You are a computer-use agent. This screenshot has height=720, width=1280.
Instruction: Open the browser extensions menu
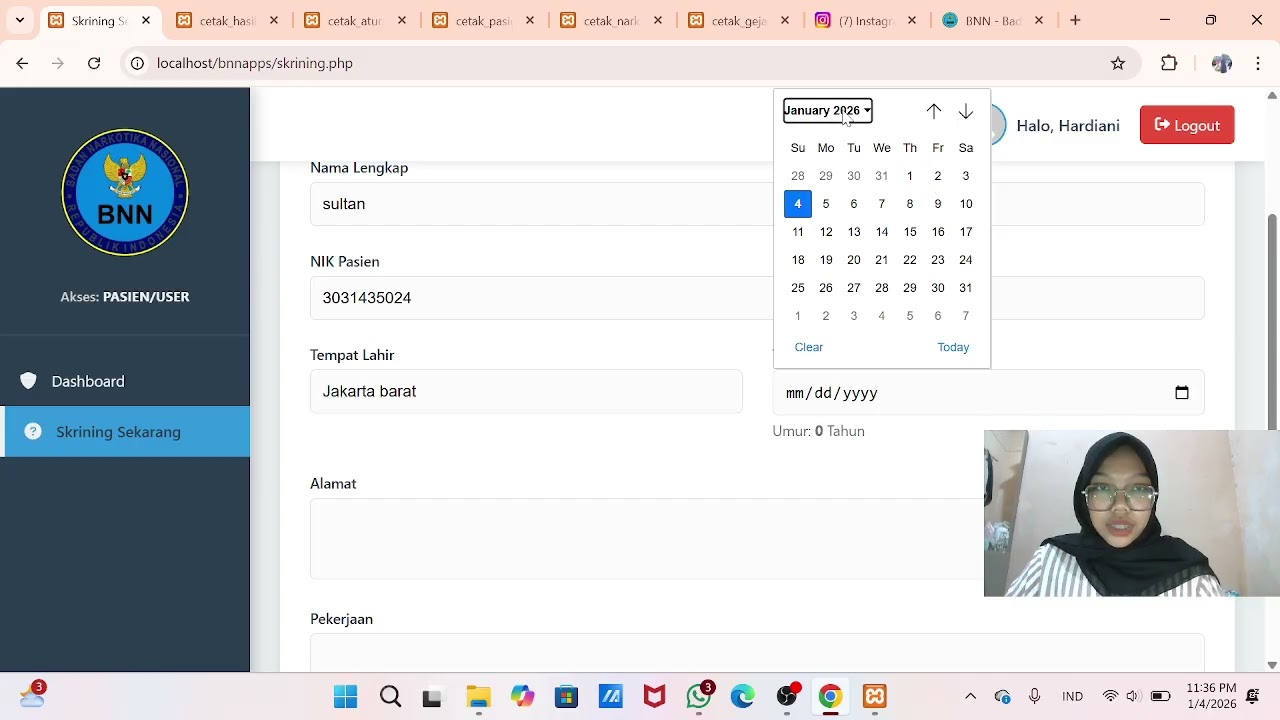point(1169,63)
